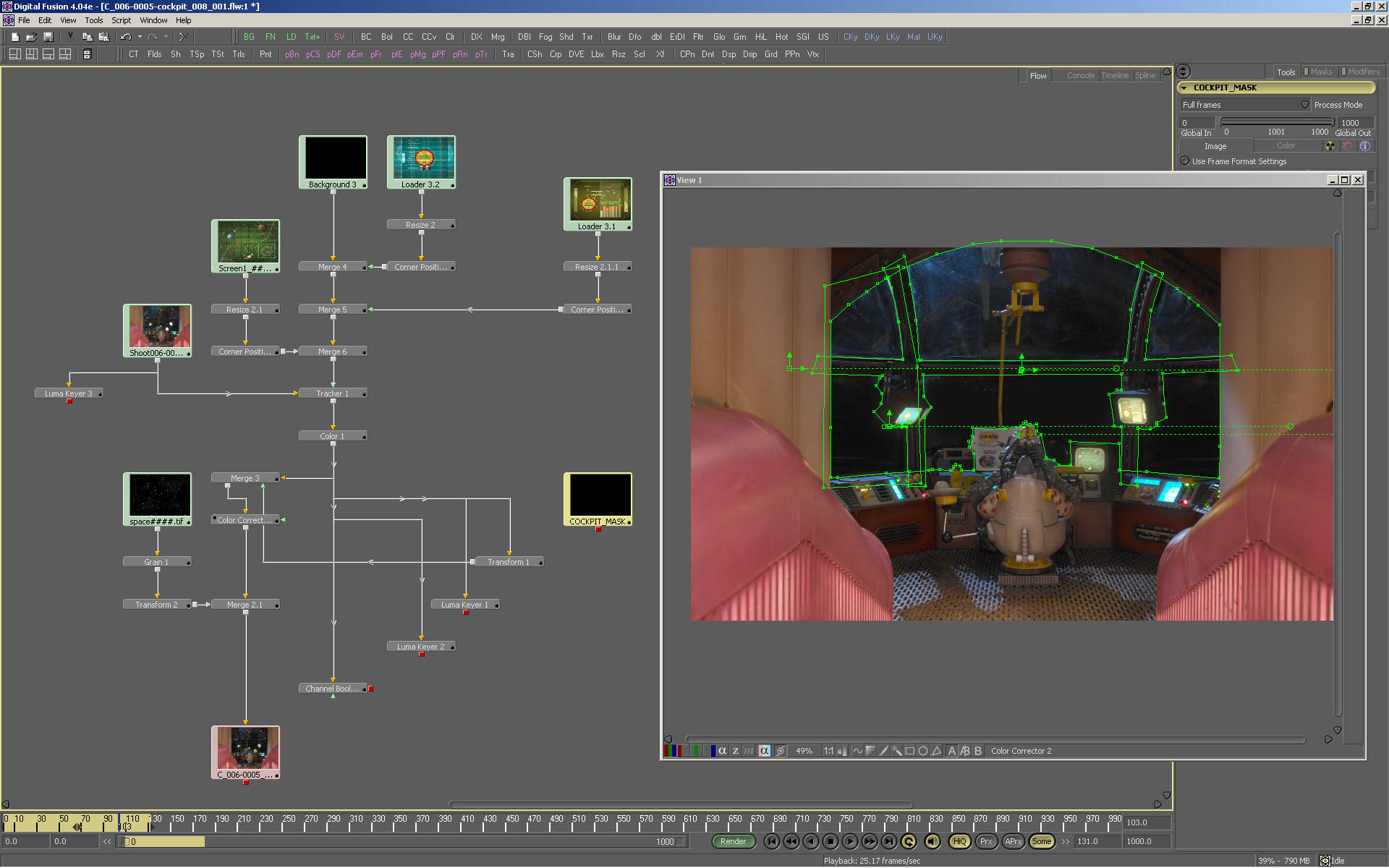Click the CKy chroma keyer button

pos(850,37)
